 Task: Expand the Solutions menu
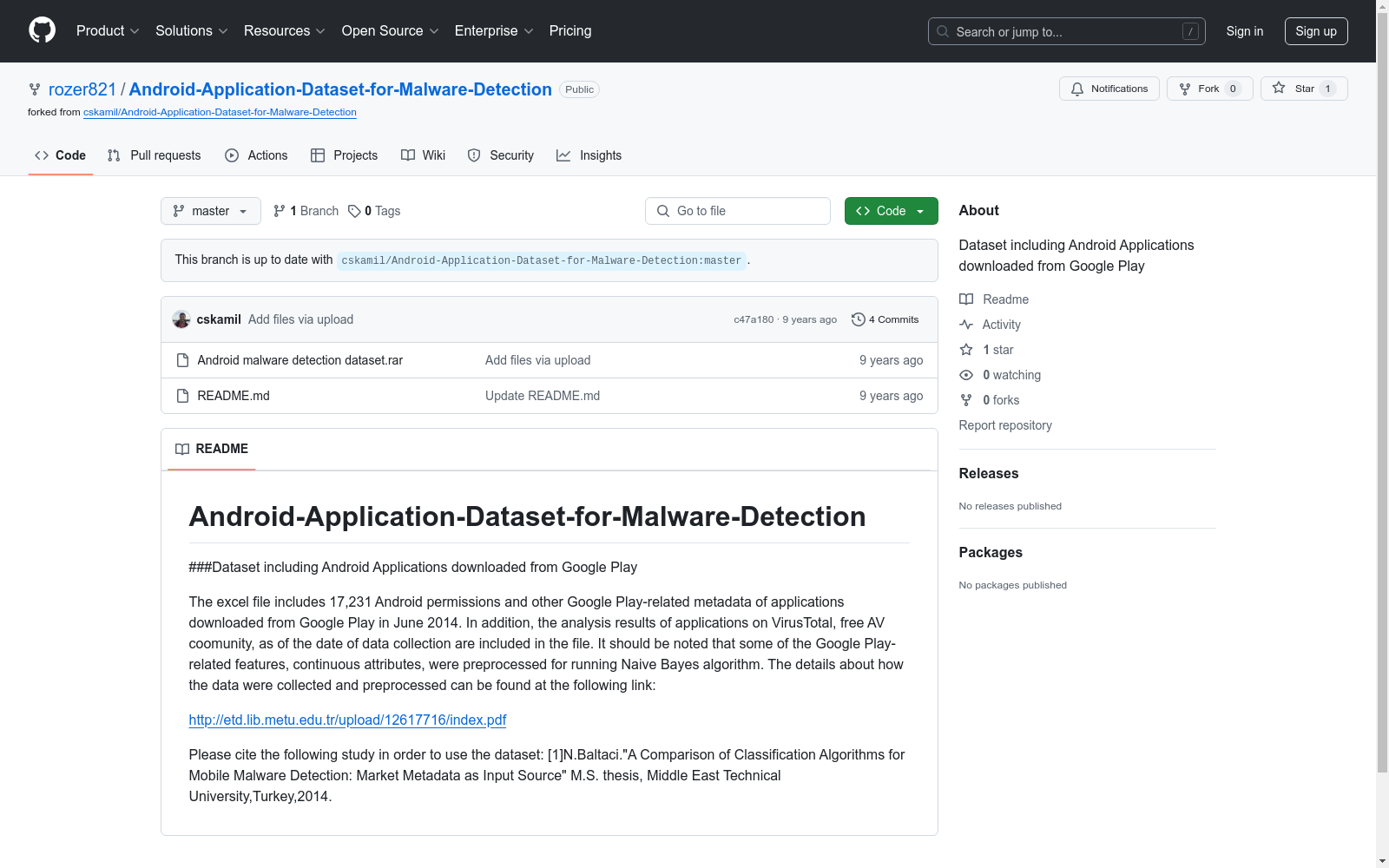[x=192, y=31]
